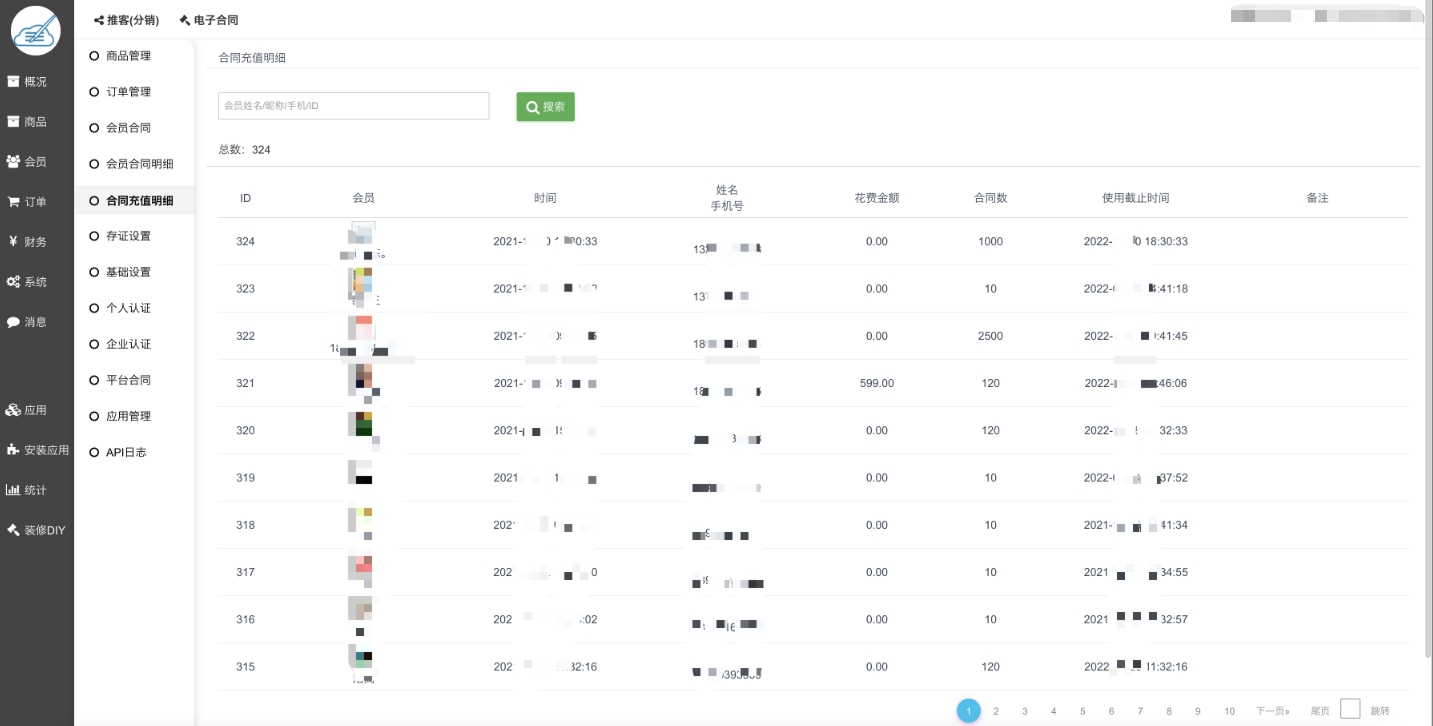Open 消息 messages section

coord(28,322)
